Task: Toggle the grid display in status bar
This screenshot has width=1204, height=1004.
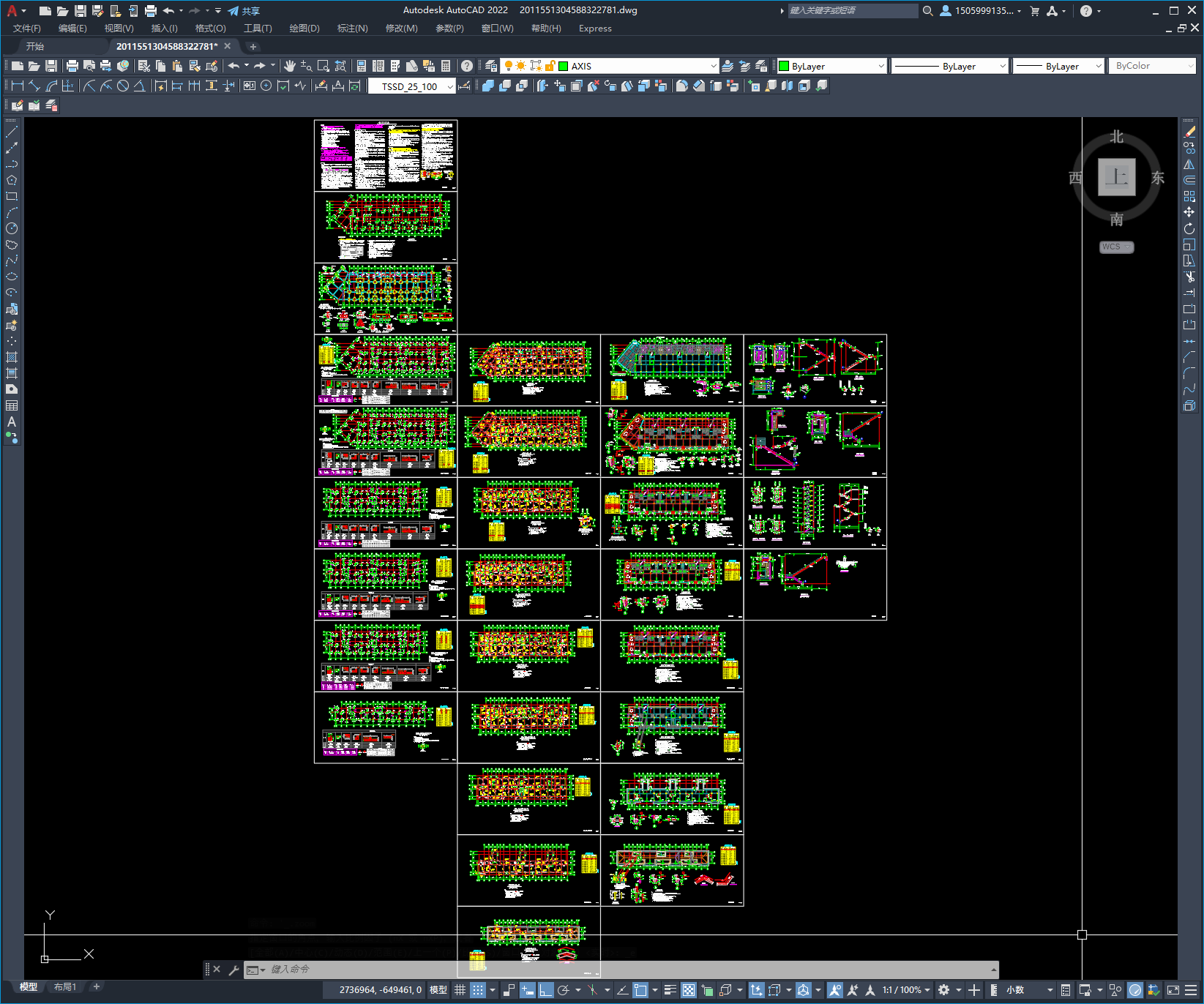Action: 460,990
